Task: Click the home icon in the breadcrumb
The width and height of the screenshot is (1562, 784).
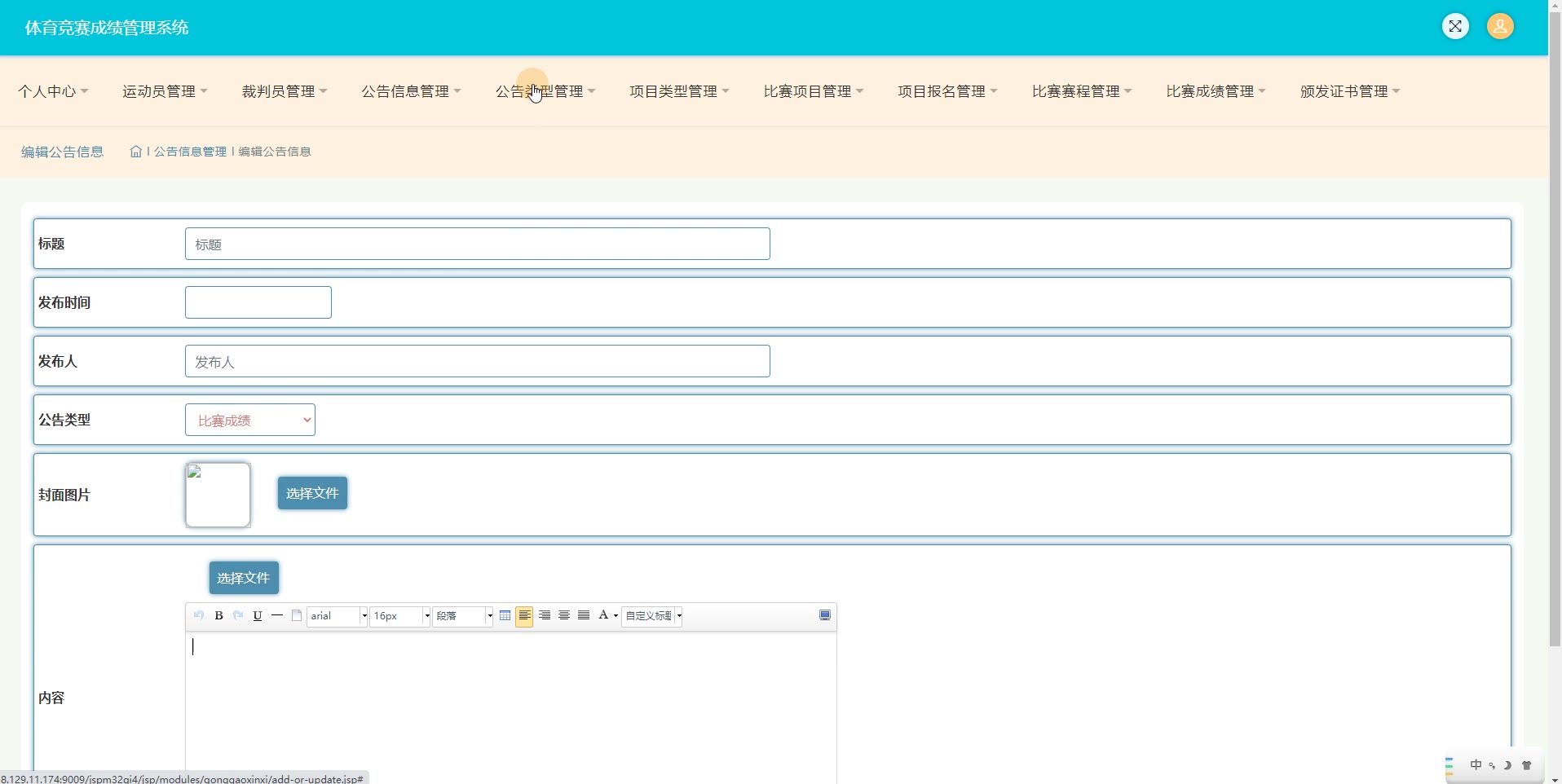Action: [136, 152]
